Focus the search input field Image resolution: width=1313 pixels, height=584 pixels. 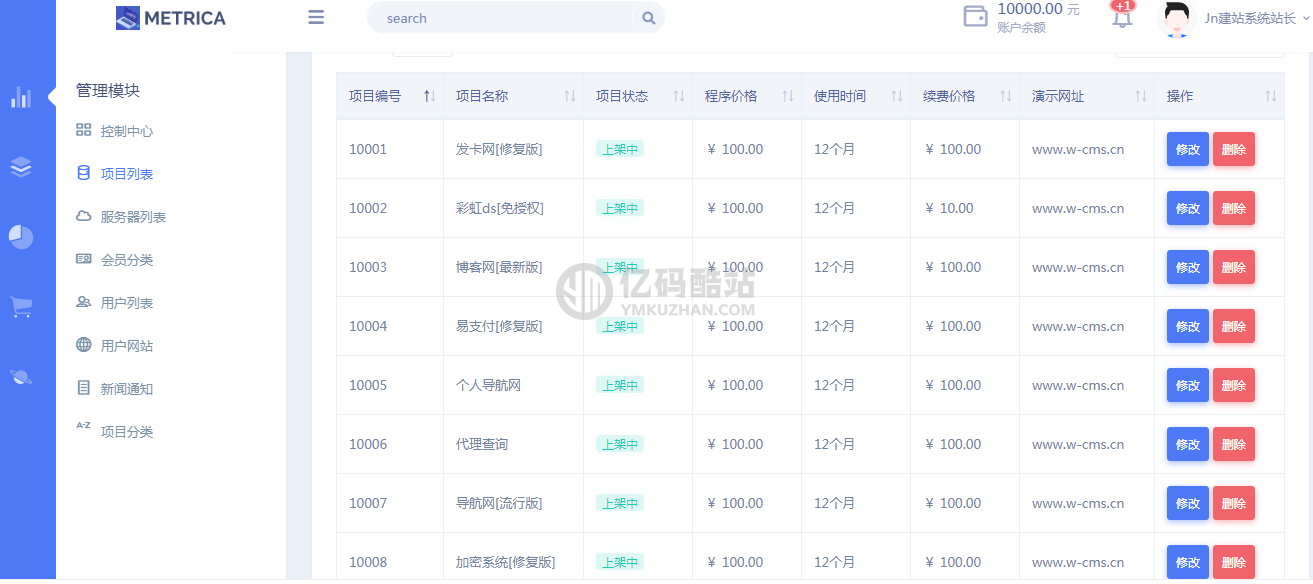point(500,18)
